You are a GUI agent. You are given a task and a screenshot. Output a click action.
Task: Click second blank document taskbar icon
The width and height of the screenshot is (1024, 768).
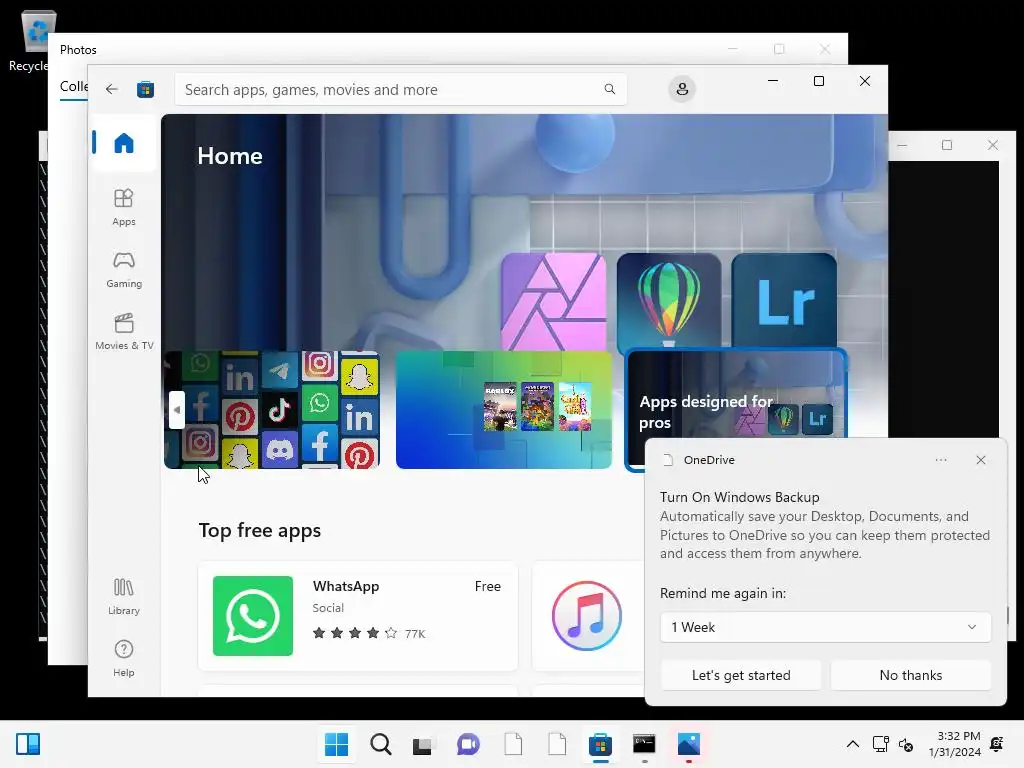(x=557, y=744)
